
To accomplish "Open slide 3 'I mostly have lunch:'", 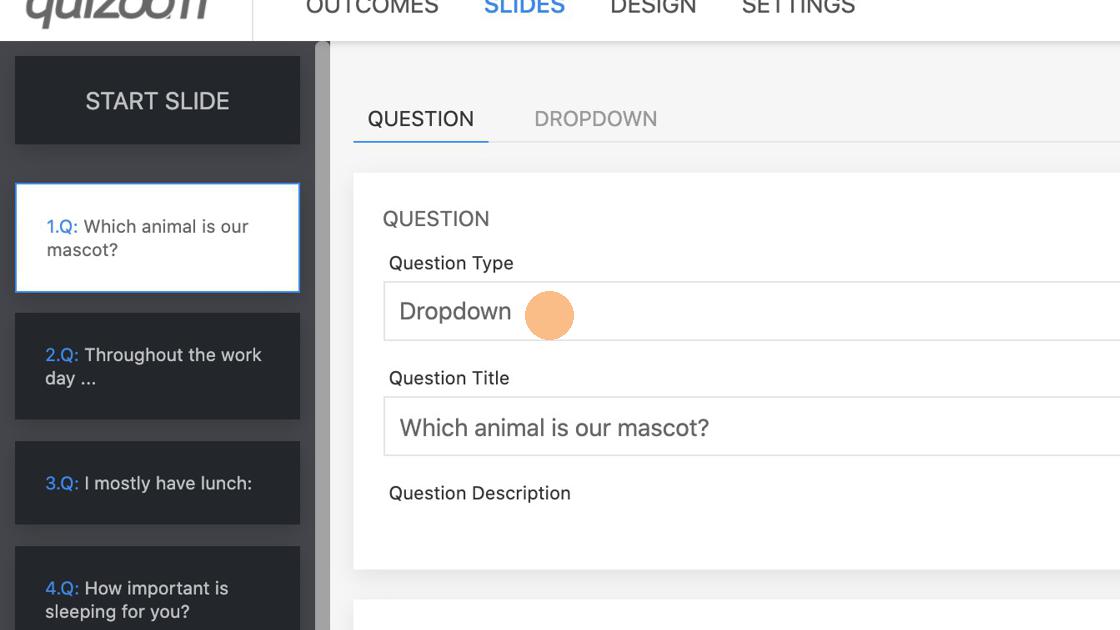I will click(157, 483).
